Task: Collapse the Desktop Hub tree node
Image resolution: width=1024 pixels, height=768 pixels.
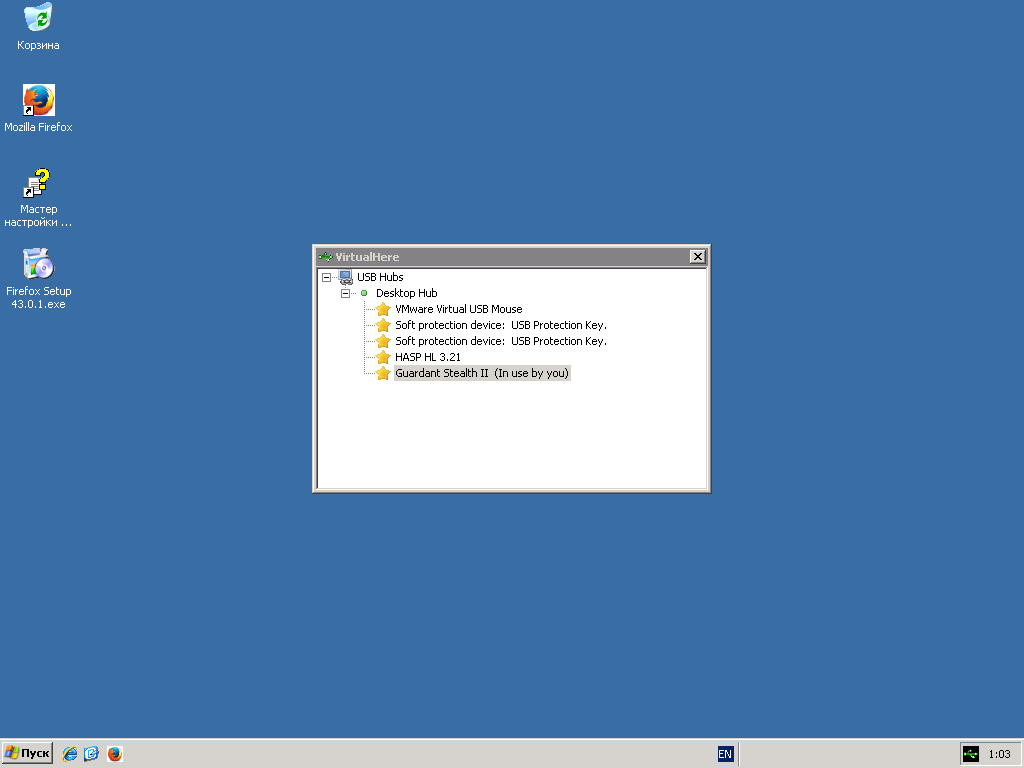Action: (x=345, y=293)
